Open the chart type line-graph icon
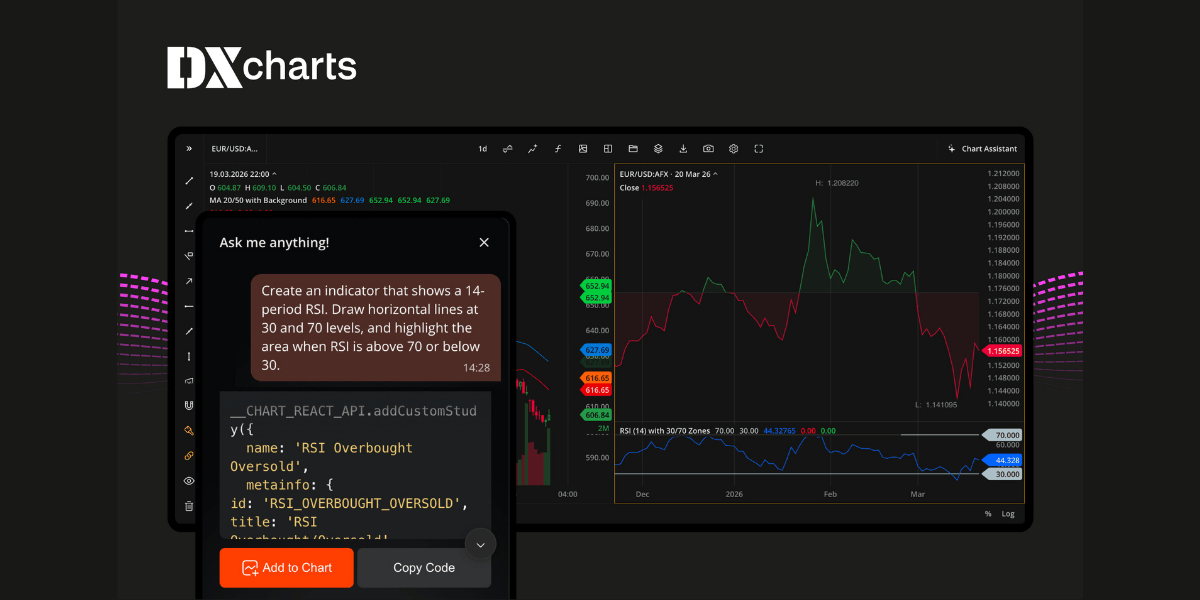 (x=532, y=148)
